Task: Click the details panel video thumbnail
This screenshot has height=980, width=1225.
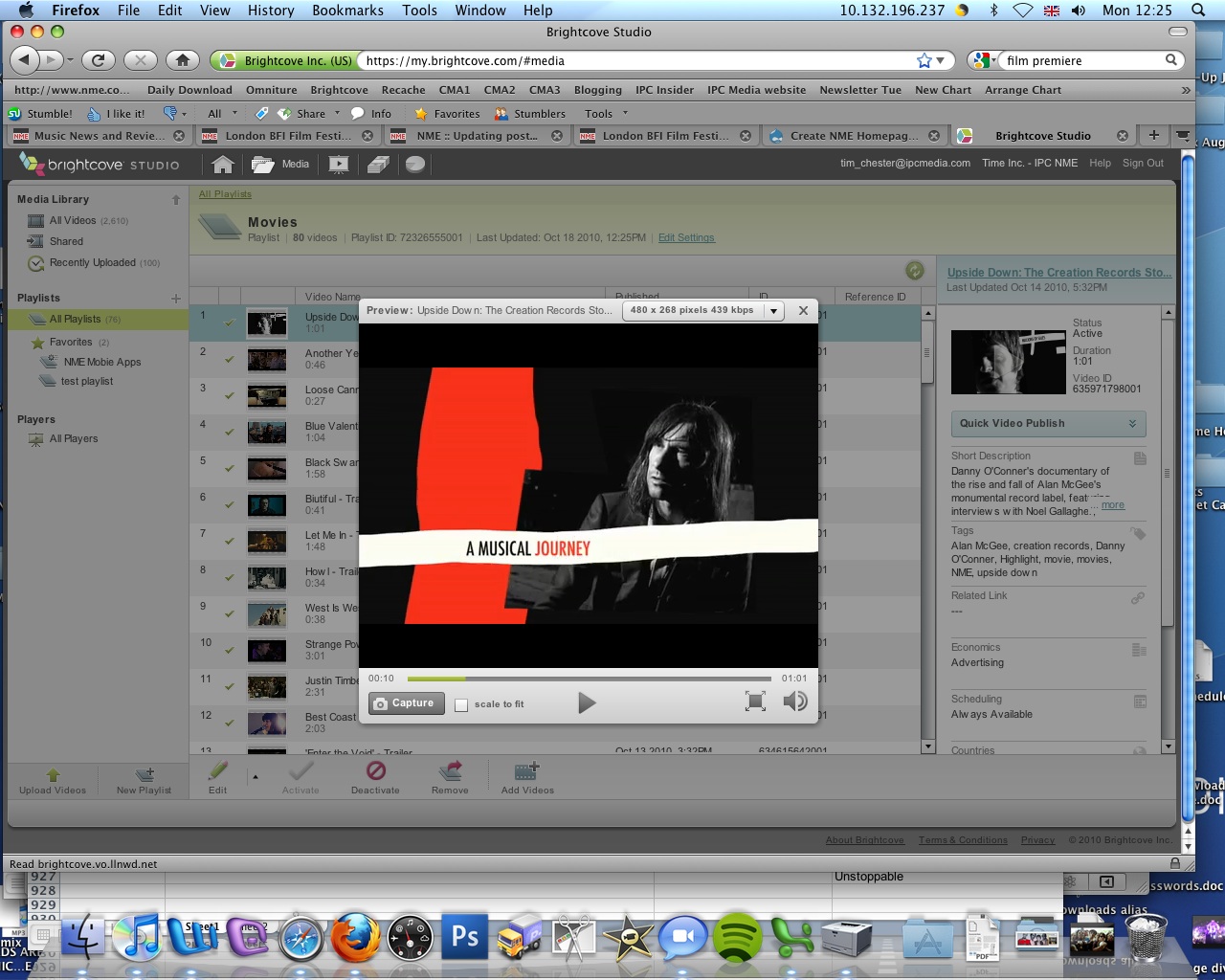Action: (x=1008, y=363)
